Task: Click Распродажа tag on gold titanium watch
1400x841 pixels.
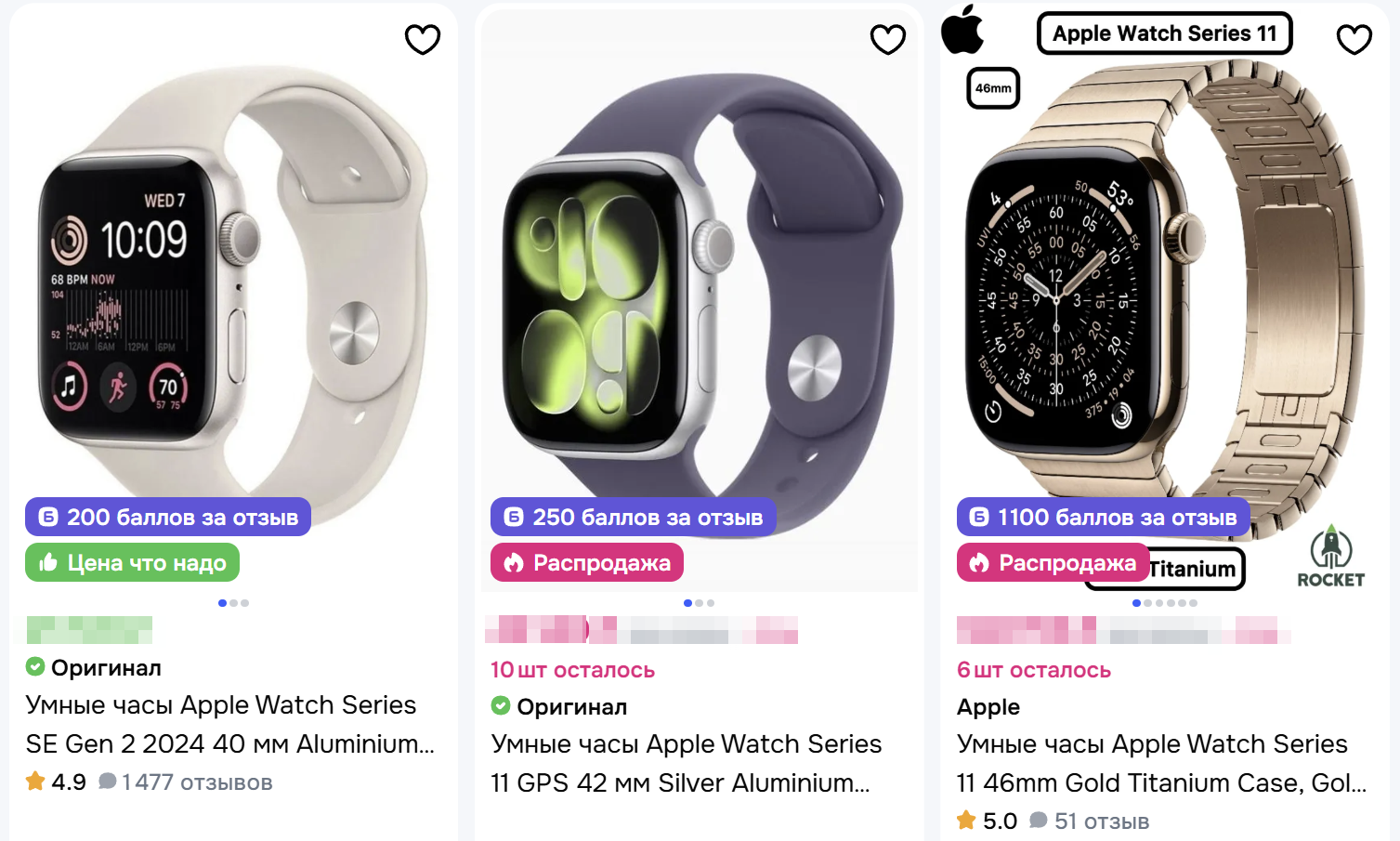Action: point(1053,562)
